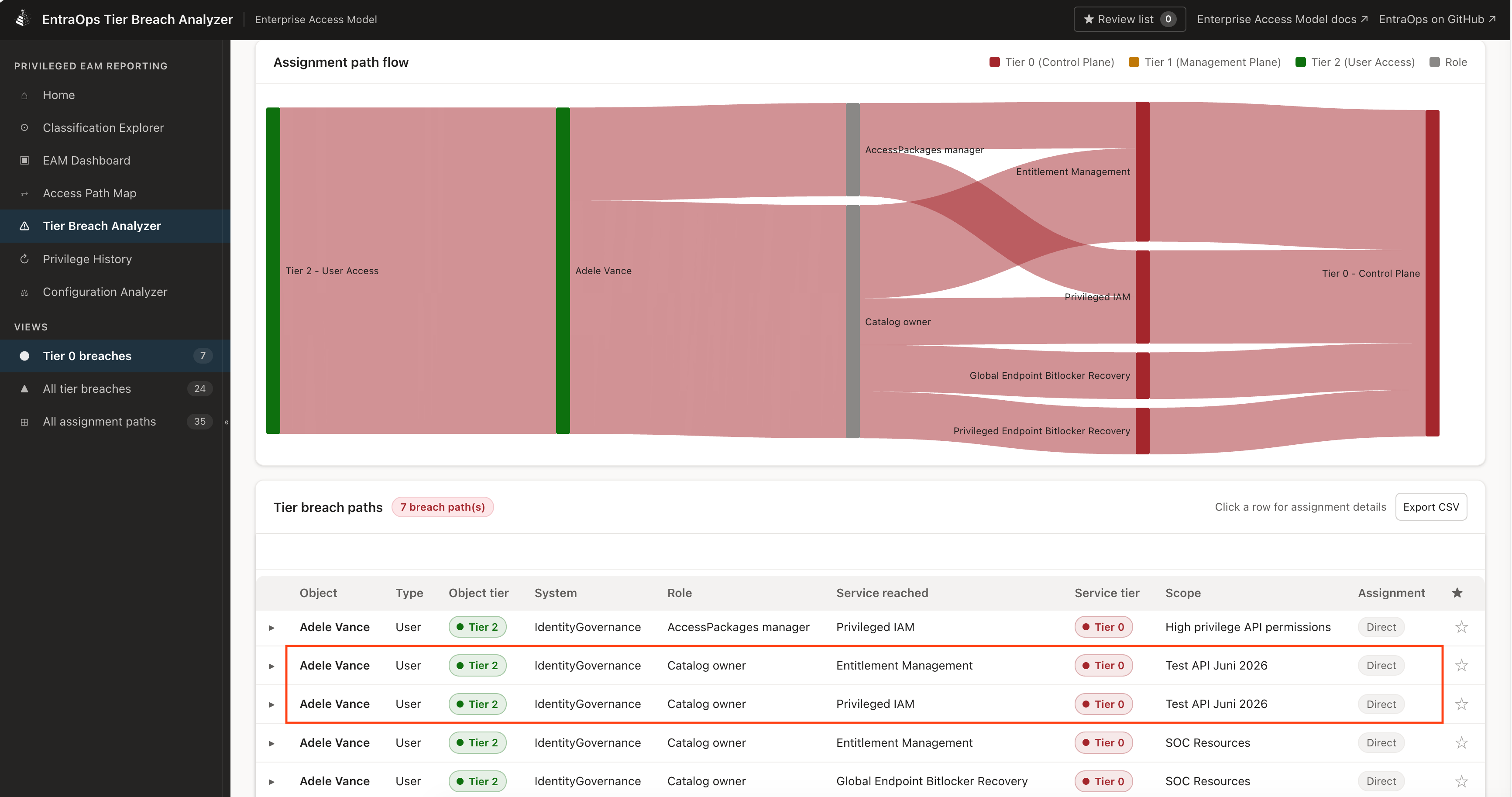Click the EntraOps logo icon
Screen dimensions: 1512x797
coord(23,19)
